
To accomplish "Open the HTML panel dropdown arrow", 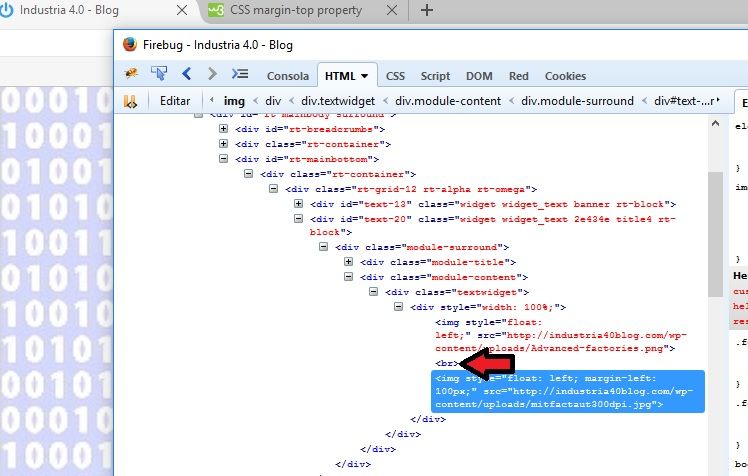I will (364, 76).
